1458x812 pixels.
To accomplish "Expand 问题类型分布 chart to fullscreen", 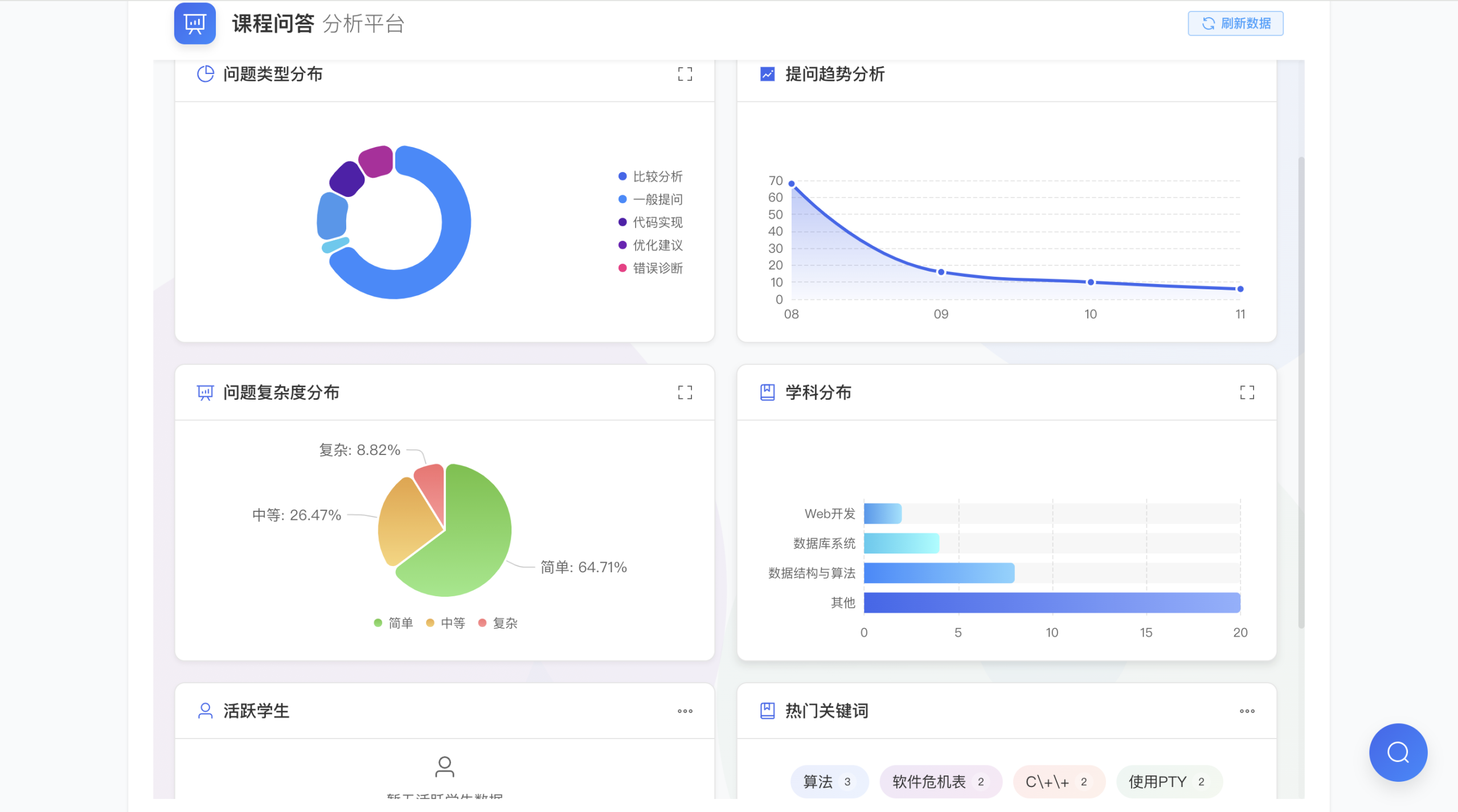I will (x=685, y=74).
